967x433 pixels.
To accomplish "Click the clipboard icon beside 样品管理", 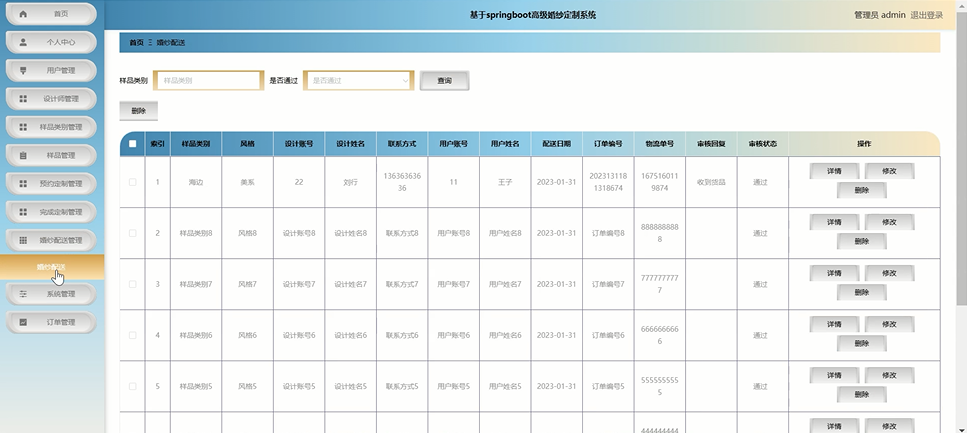I will coord(23,155).
